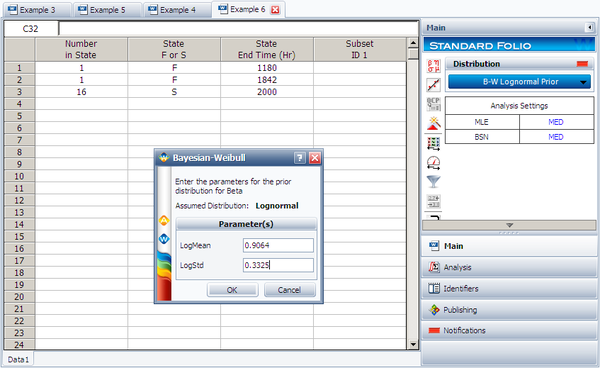Open the Publishing page

[x=509, y=309]
